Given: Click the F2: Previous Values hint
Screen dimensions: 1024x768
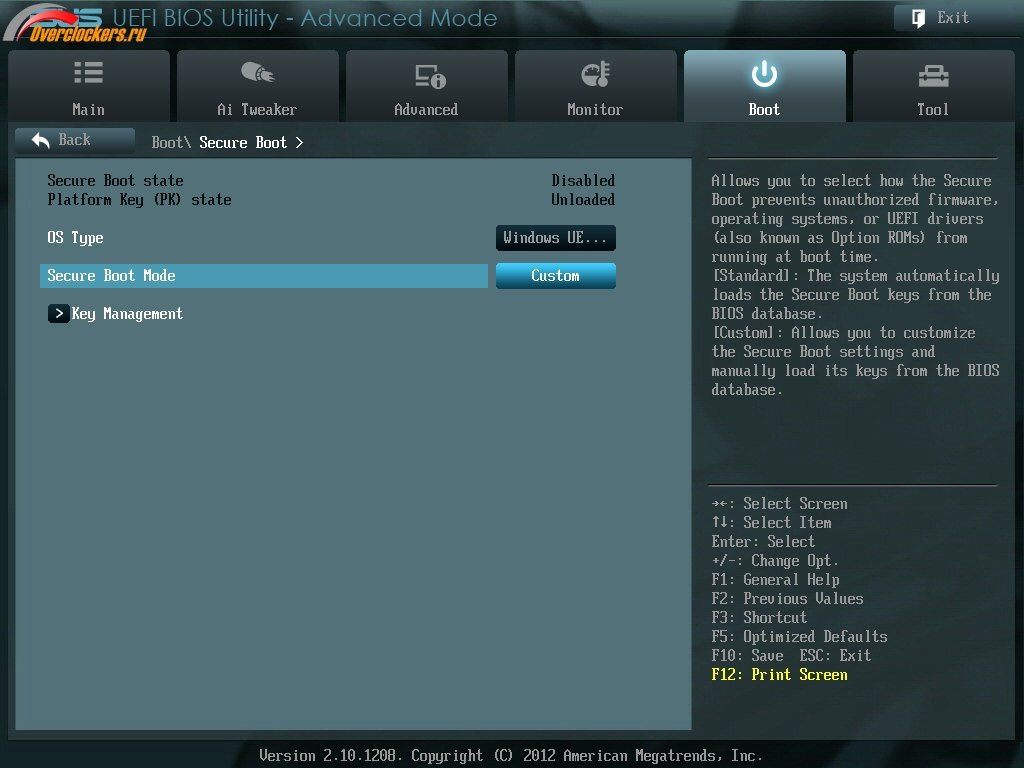Looking at the screenshot, I should [x=787, y=599].
